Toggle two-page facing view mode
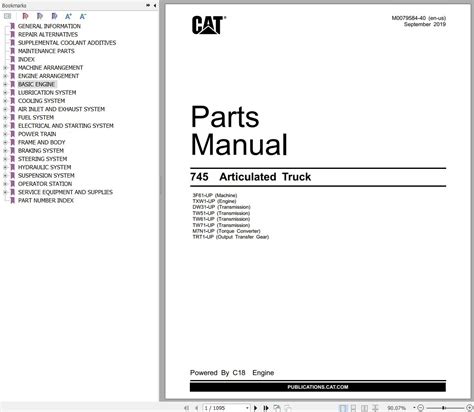This screenshot has height=412, width=474. pyautogui.click(x=365, y=408)
